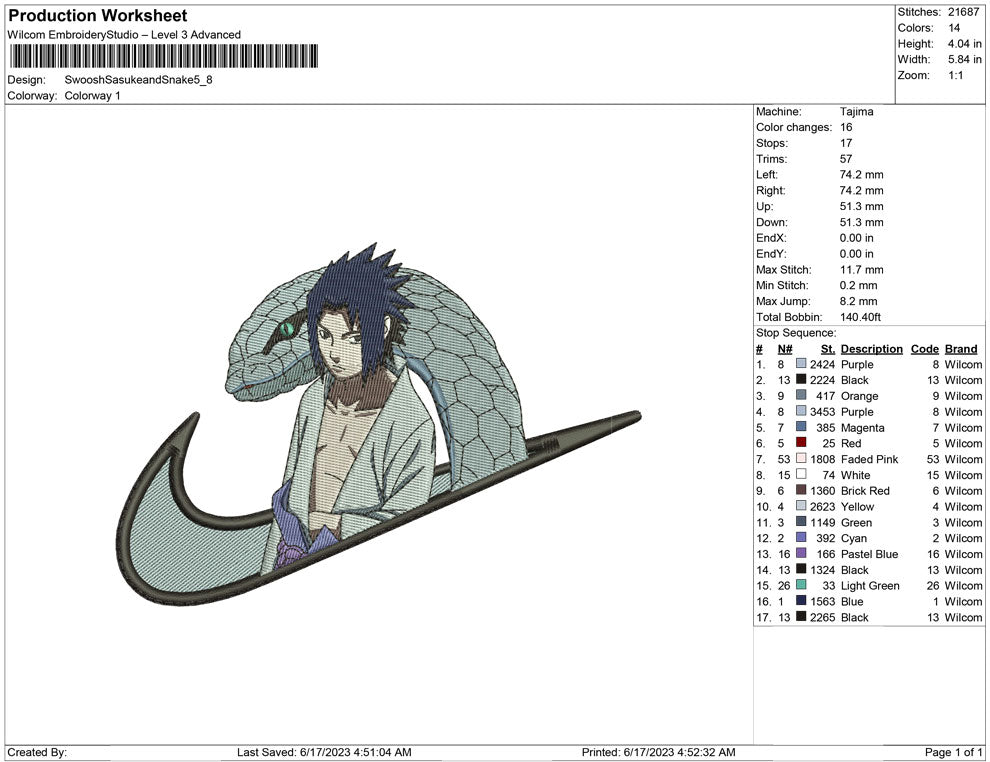Screen dimensions: 990x762
Task: Click the Brick Red color swatch
Action: [801, 490]
